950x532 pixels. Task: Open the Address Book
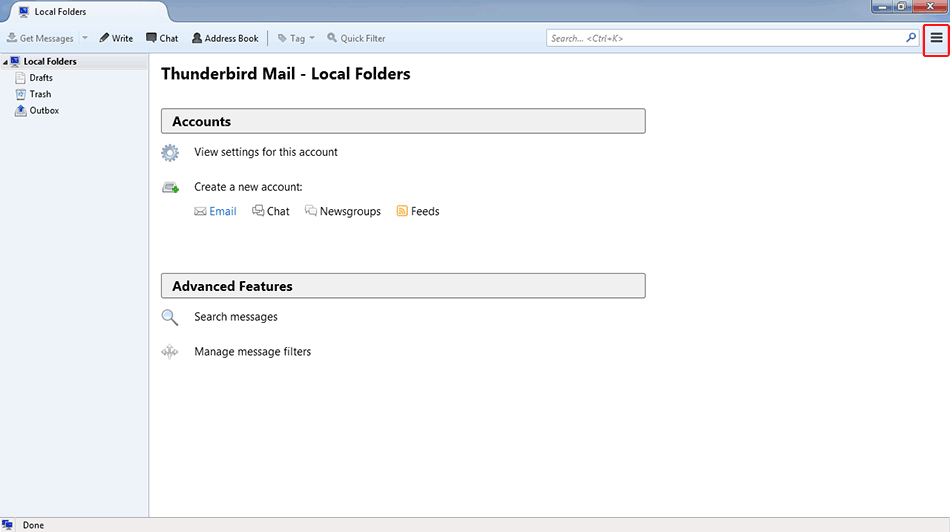[225, 38]
